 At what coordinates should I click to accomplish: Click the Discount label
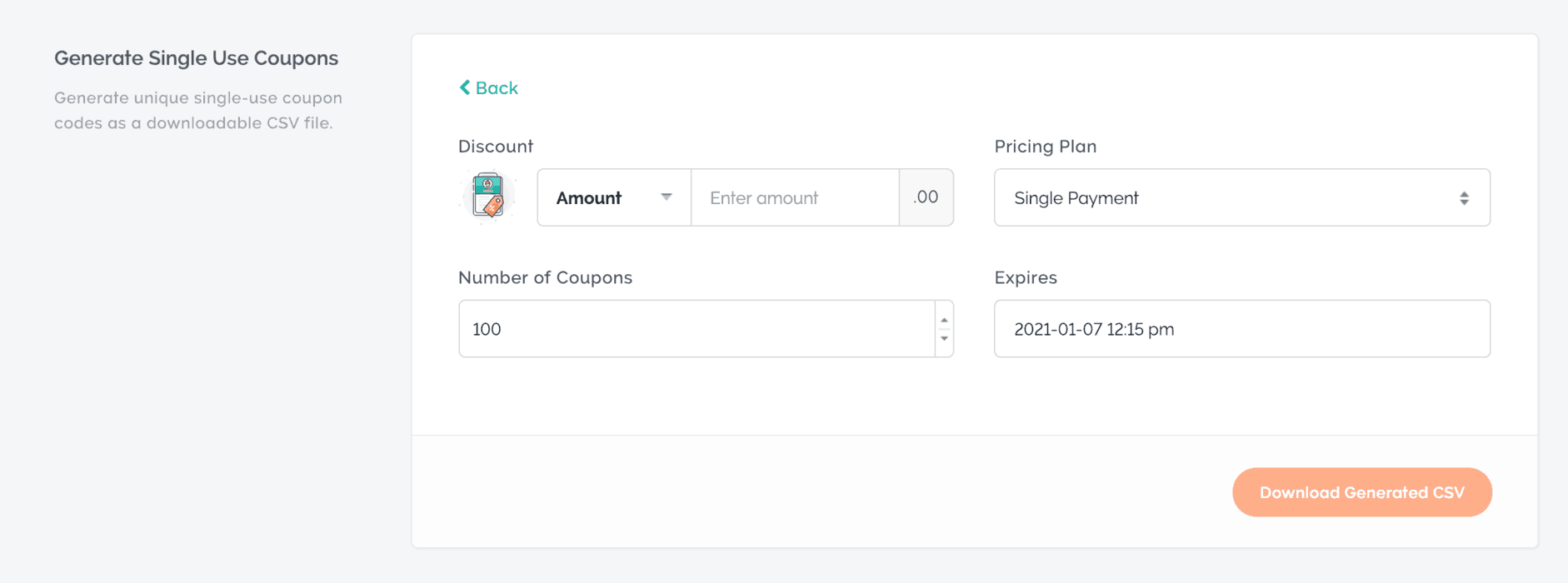[x=496, y=146]
